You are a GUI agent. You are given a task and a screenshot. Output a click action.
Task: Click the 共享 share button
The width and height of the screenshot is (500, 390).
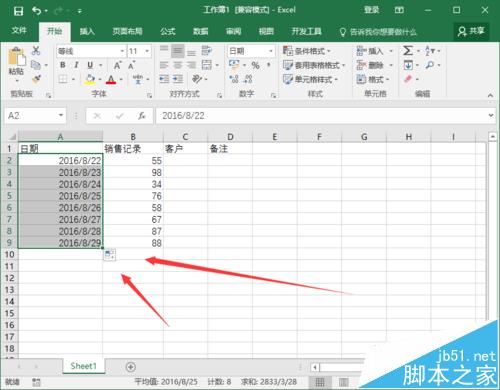471,31
